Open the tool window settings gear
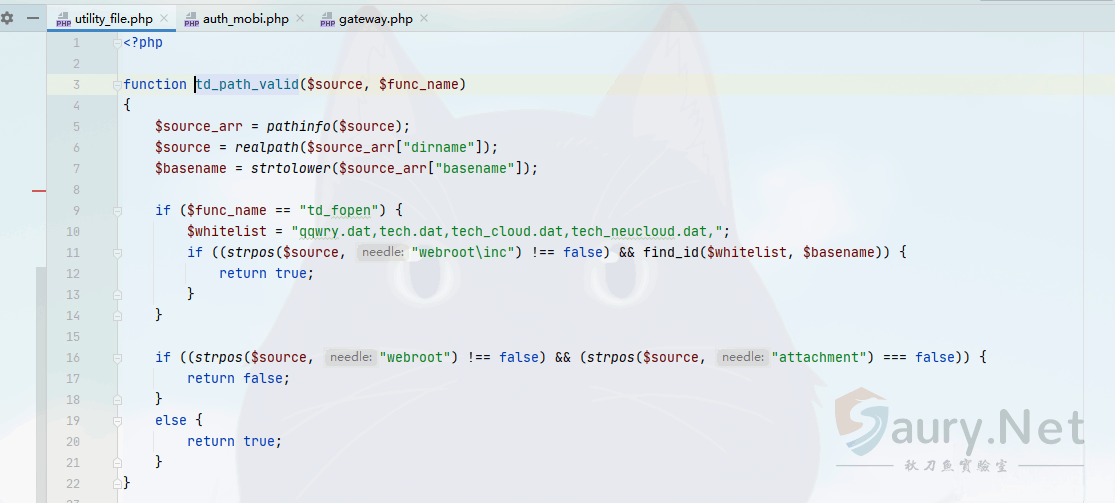Screen dimensions: 1115x503 pos(7,18)
